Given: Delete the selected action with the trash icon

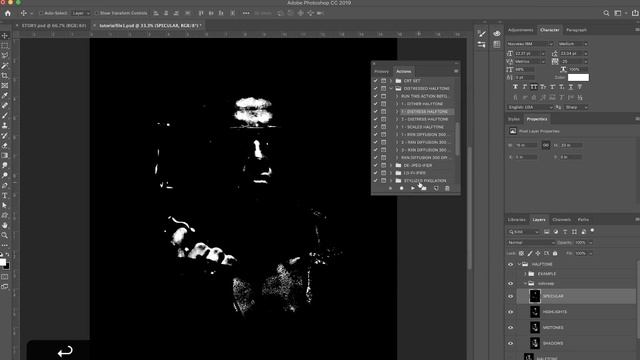Looking at the screenshot, I should pos(447,188).
